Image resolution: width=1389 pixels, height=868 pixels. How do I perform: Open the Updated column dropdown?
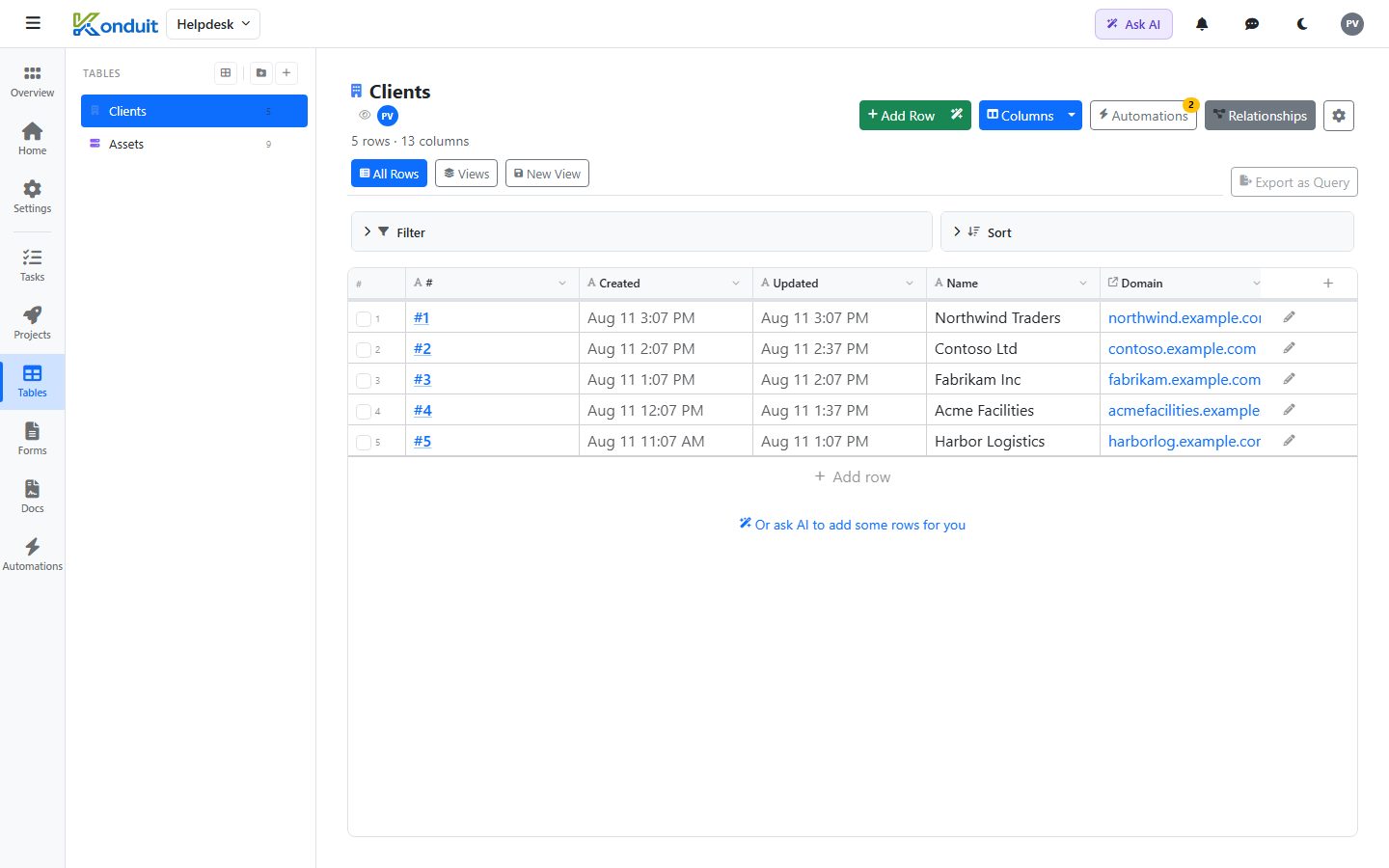(910, 283)
